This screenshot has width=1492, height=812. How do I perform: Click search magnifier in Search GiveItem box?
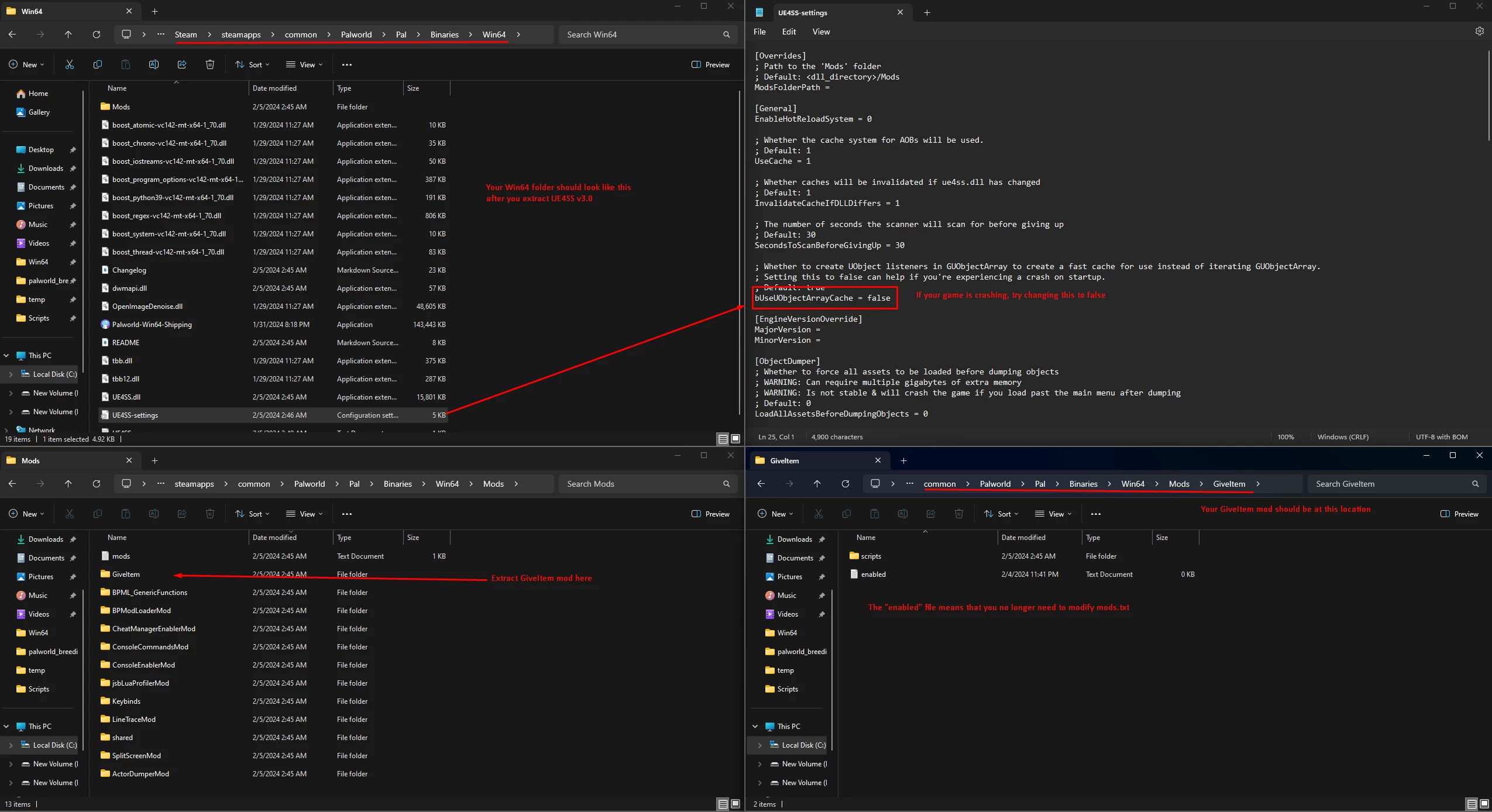1475,484
